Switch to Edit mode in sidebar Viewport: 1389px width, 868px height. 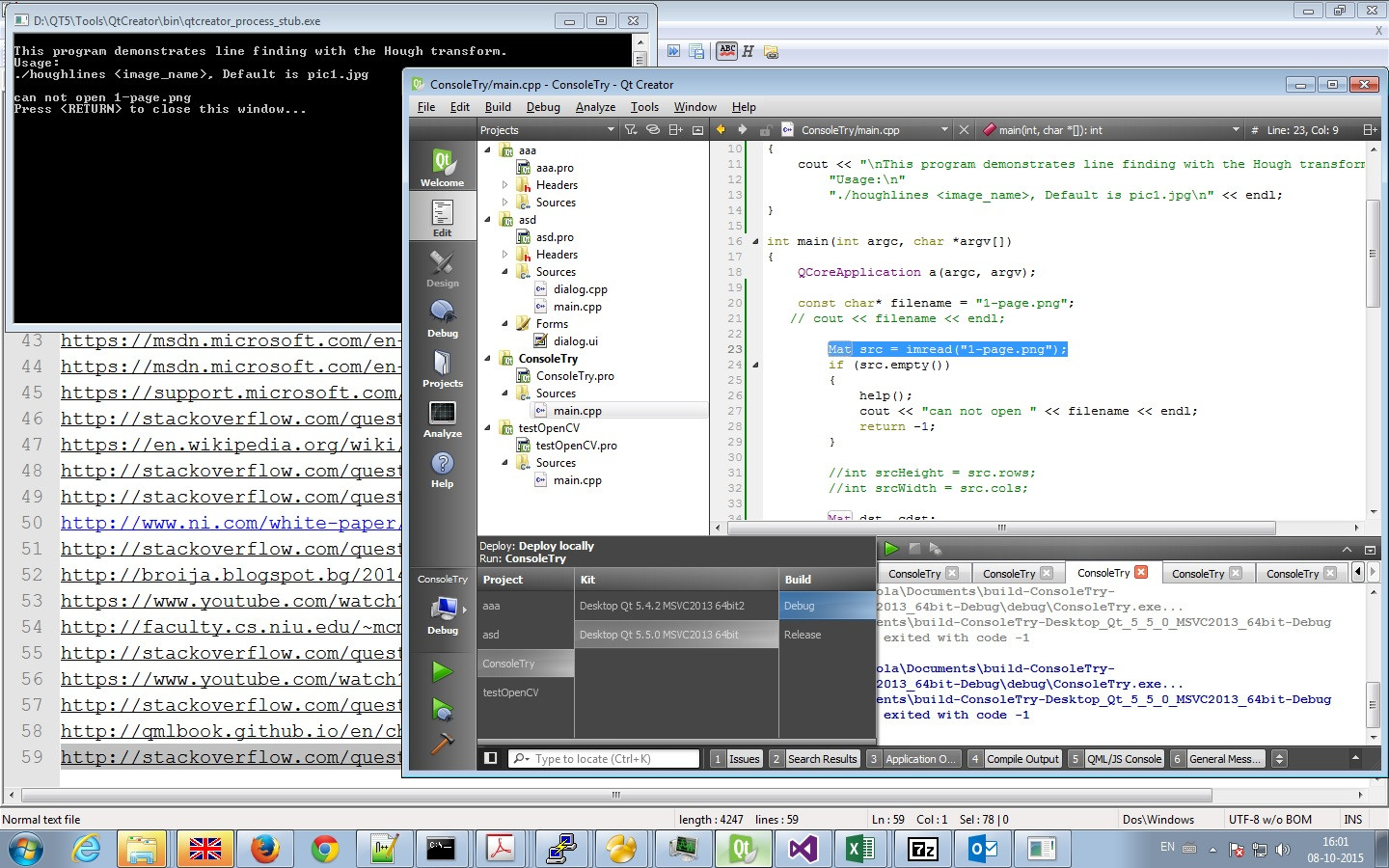(x=443, y=217)
